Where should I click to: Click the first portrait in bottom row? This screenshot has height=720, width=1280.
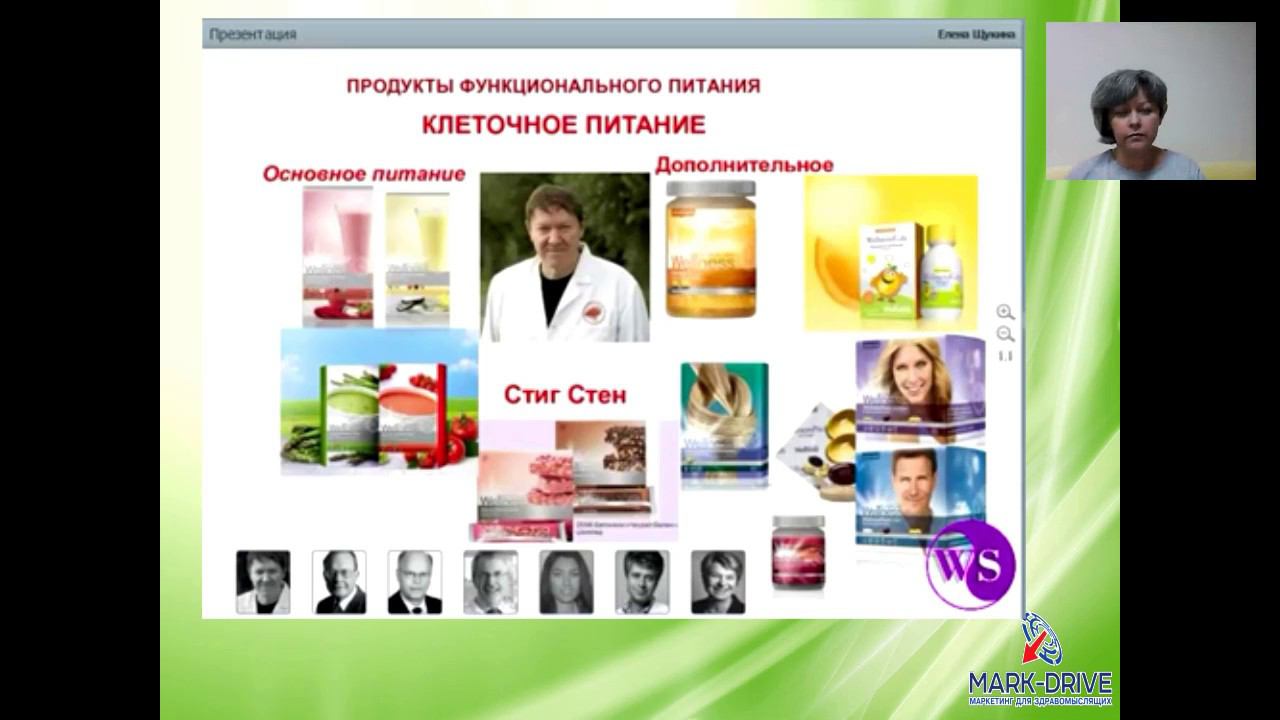pyautogui.click(x=263, y=582)
